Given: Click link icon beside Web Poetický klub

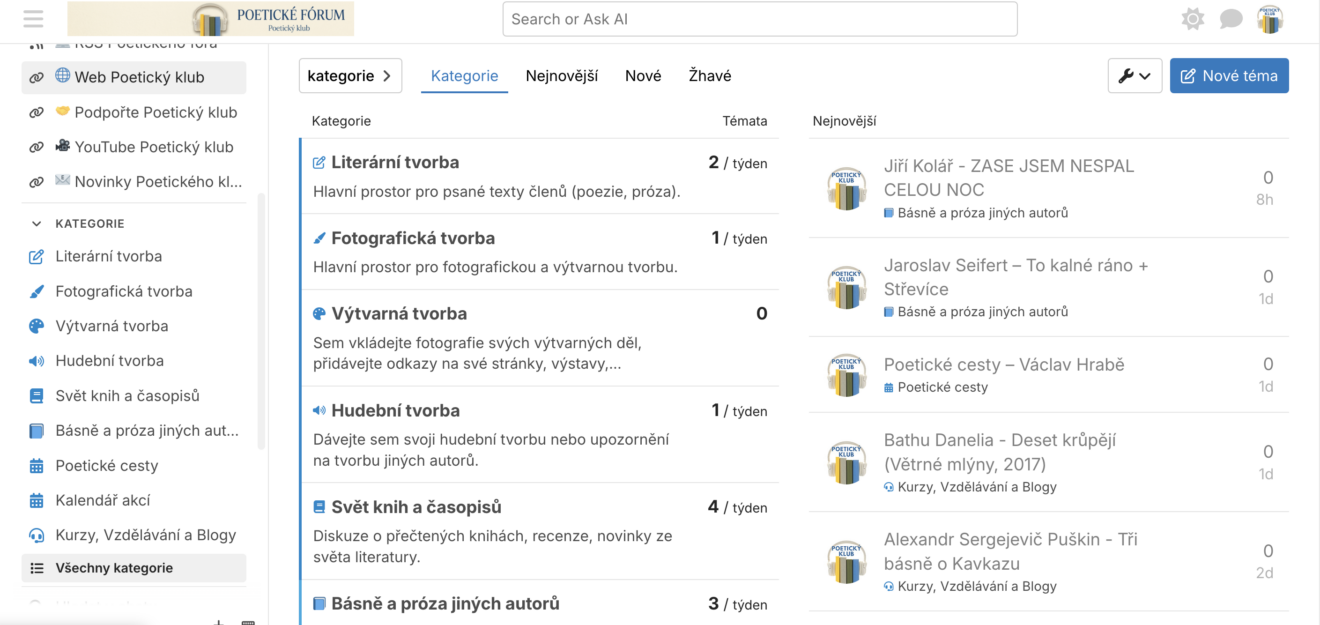Looking at the screenshot, I should [x=36, y=78].
